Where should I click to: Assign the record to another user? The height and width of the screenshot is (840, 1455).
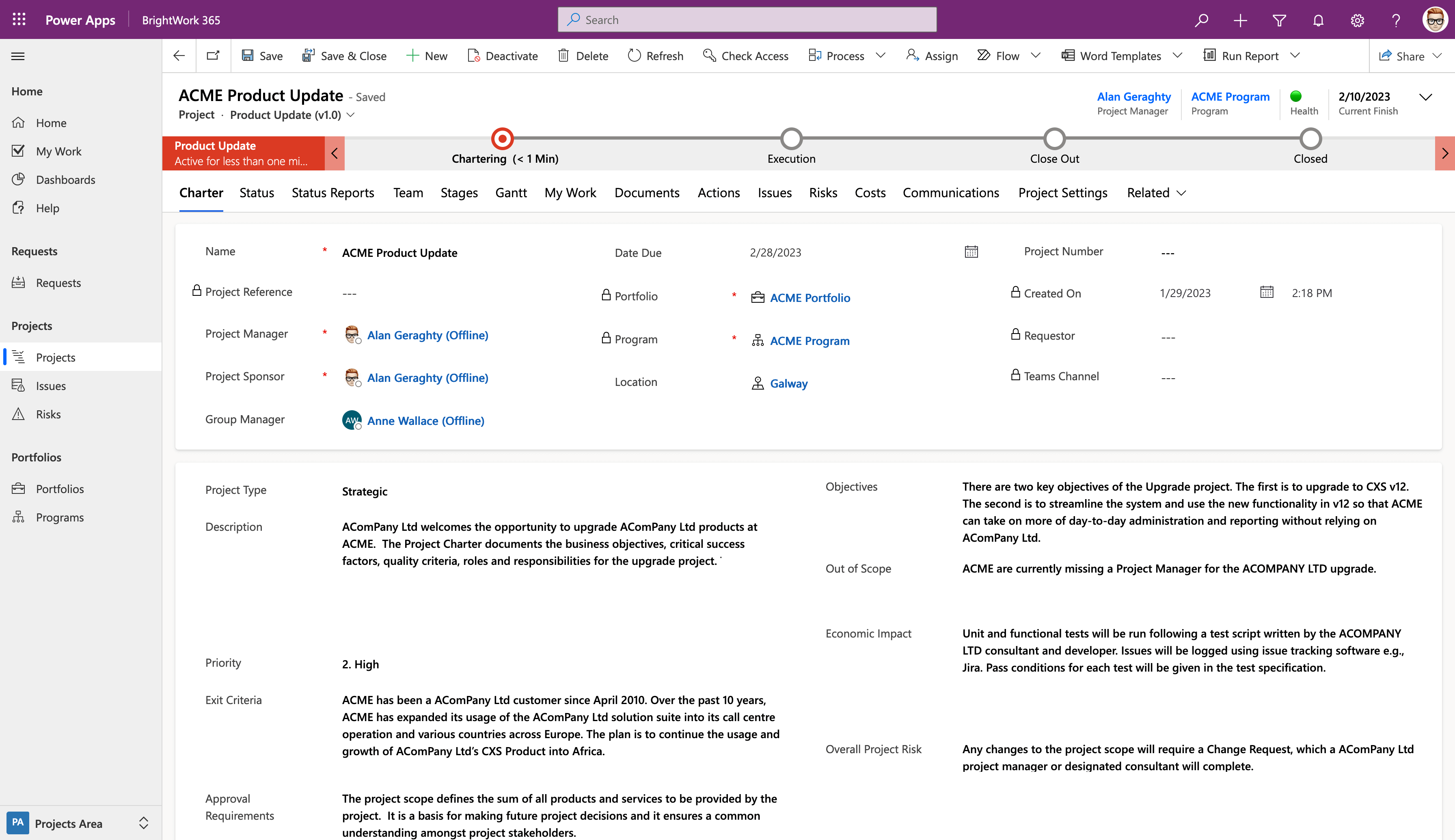coord(932,56)
